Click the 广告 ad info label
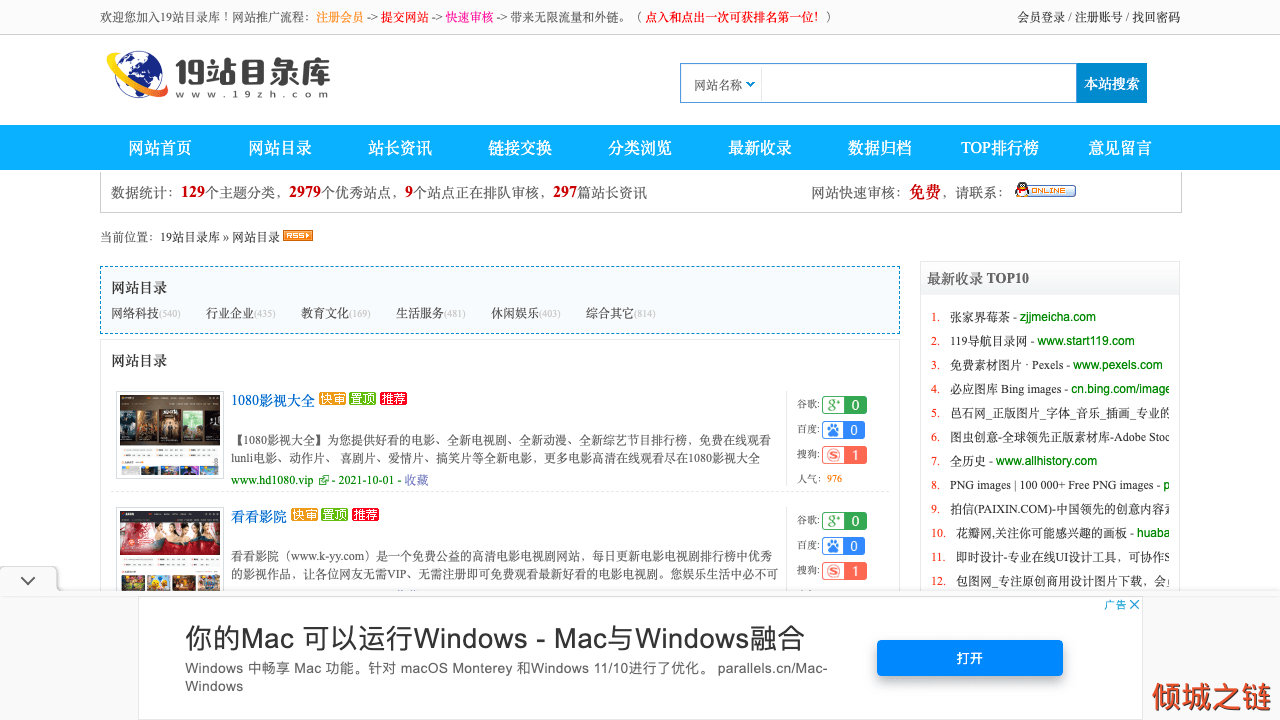Screen dimensions: 1280x720 (x=1116, y=605)
